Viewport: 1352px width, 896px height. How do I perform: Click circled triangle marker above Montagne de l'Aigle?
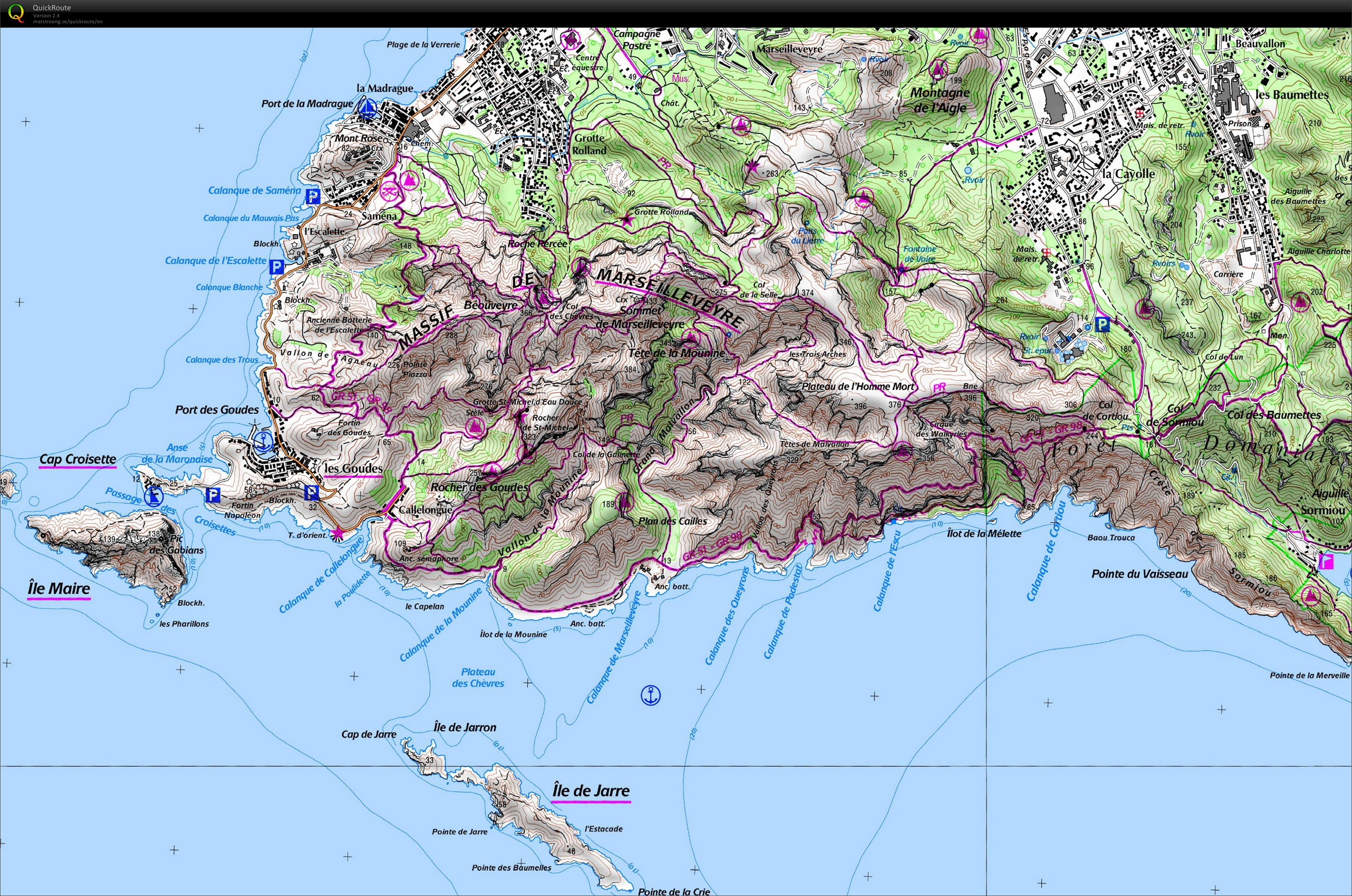click(x=938, y=70)
